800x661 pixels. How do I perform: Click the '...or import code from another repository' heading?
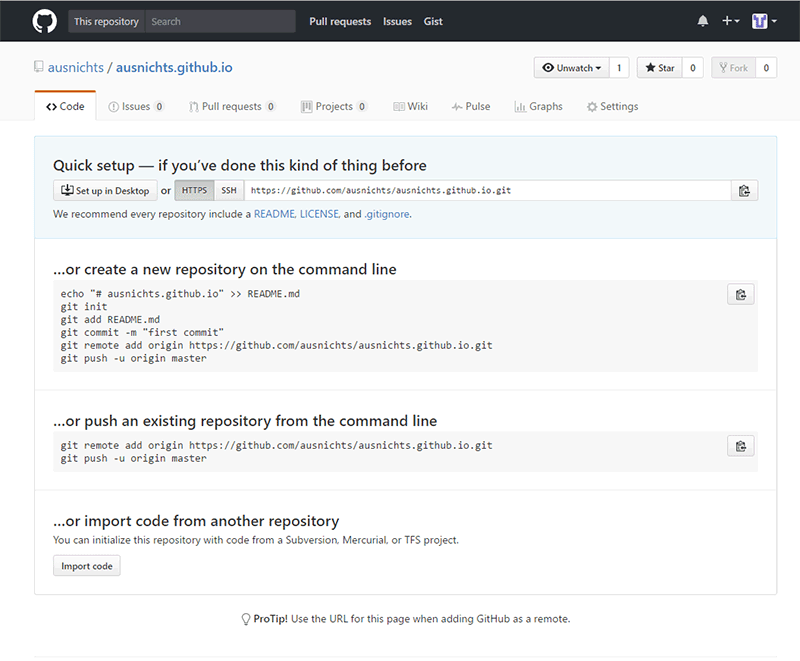point(196,521)
